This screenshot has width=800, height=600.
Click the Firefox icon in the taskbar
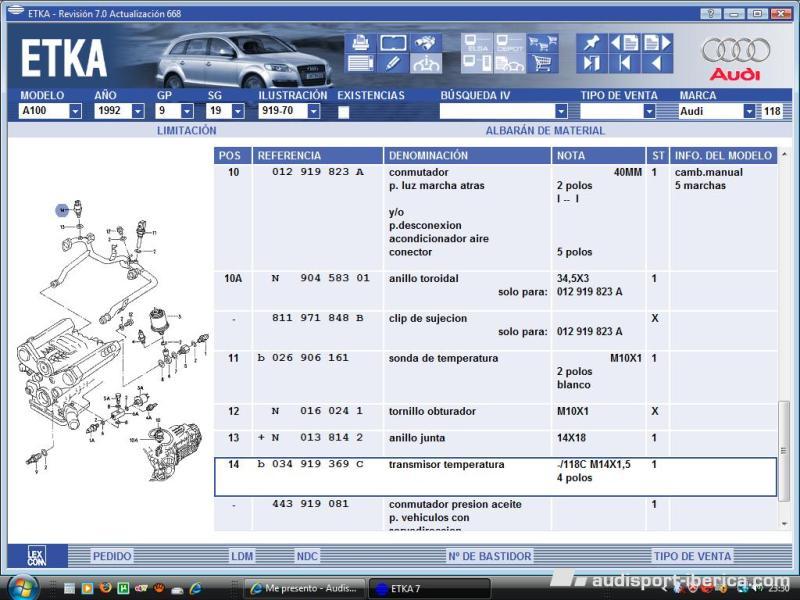pos(106,588)
